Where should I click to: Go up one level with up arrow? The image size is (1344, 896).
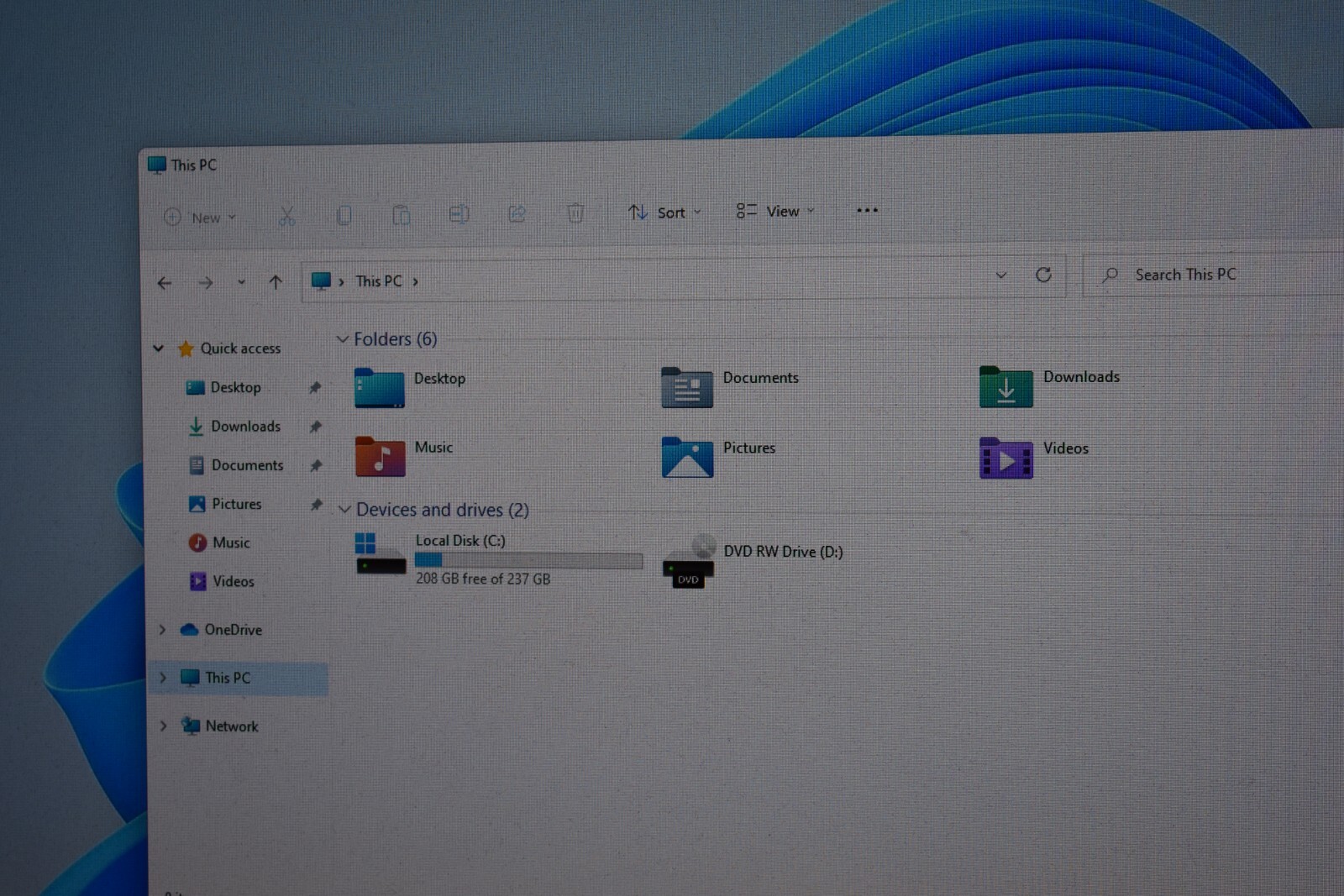276,282
